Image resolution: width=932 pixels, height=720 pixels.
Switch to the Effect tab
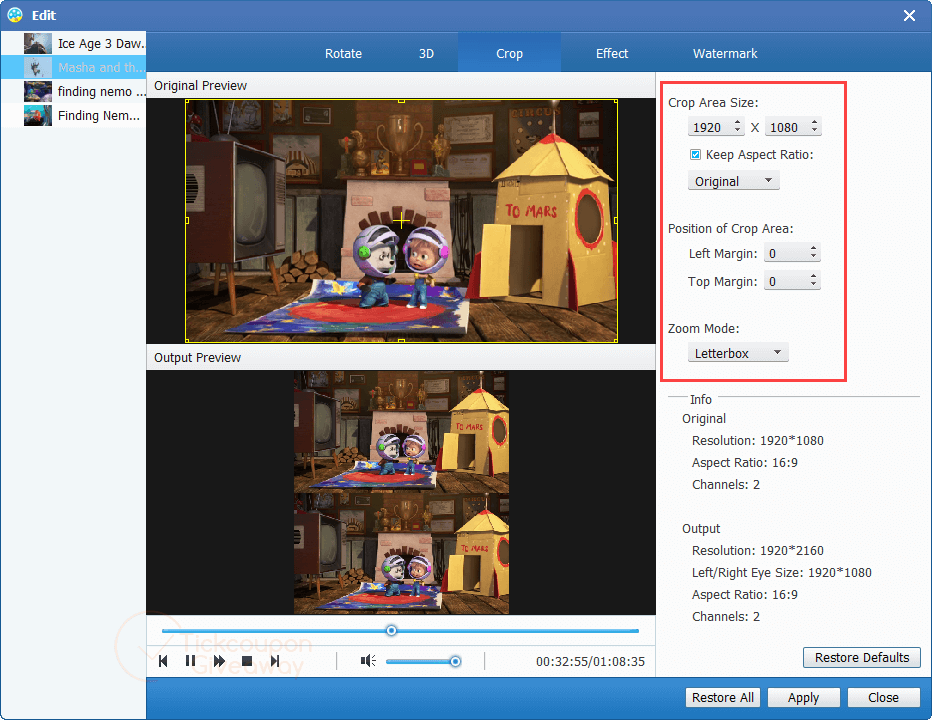[x=612, y=54]
